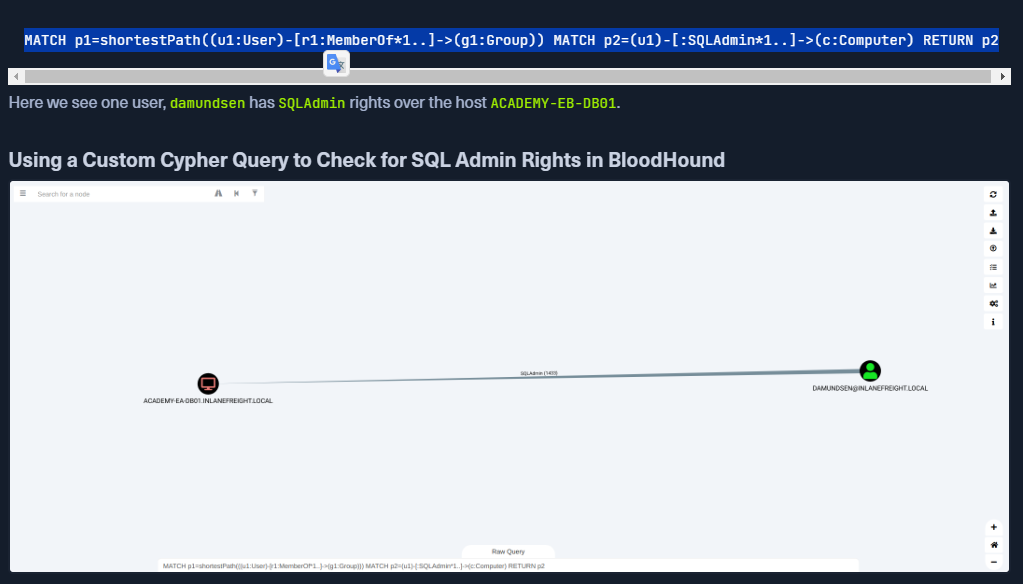
Task: Select the Raw Query tab
Action: pyautogui.click(x=508, y=551)
